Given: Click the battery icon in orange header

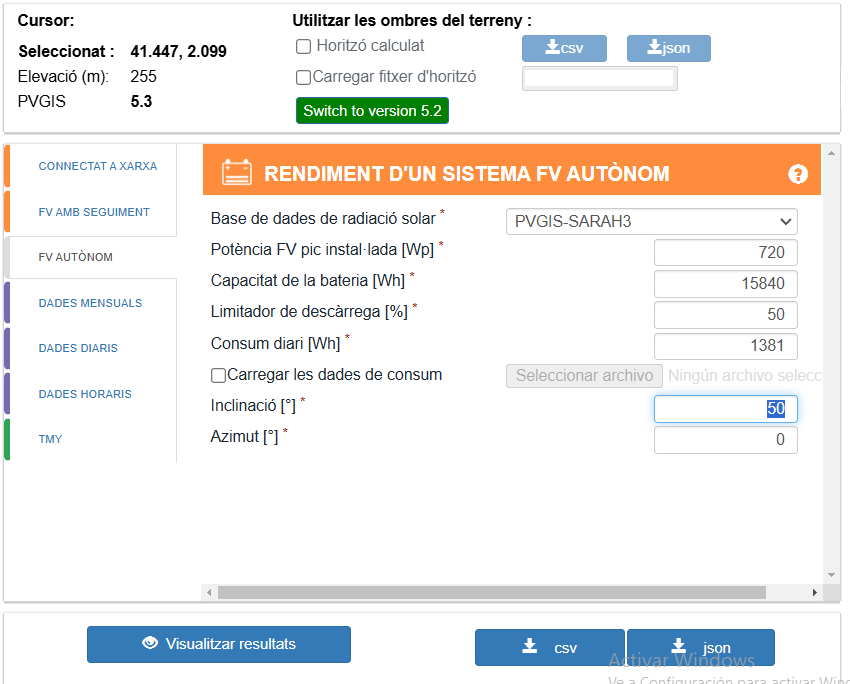Looking at the screenshot, I should tap(237, 173).
